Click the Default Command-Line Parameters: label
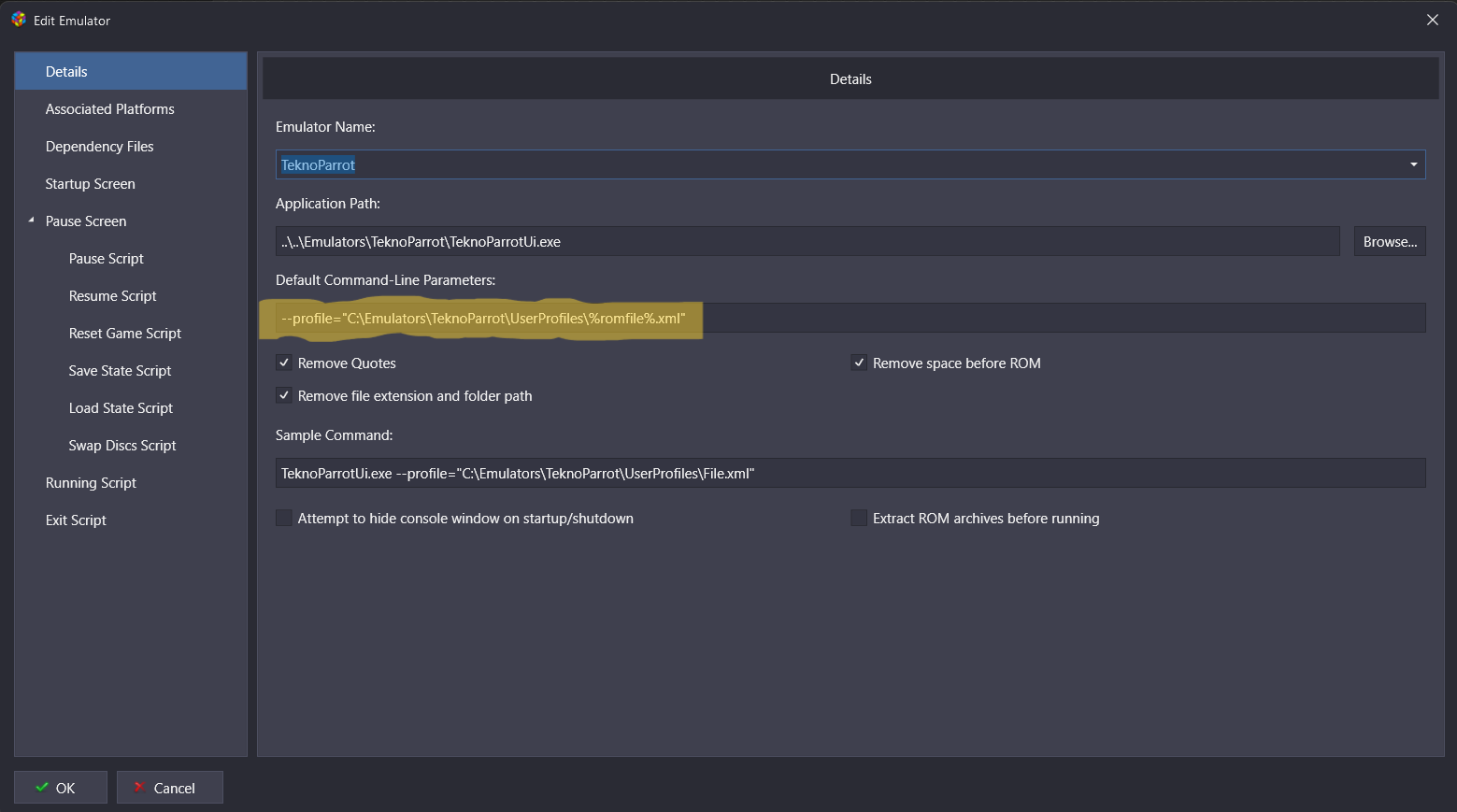Viewport: 1457px width, 812px height. tap(386, 280)
